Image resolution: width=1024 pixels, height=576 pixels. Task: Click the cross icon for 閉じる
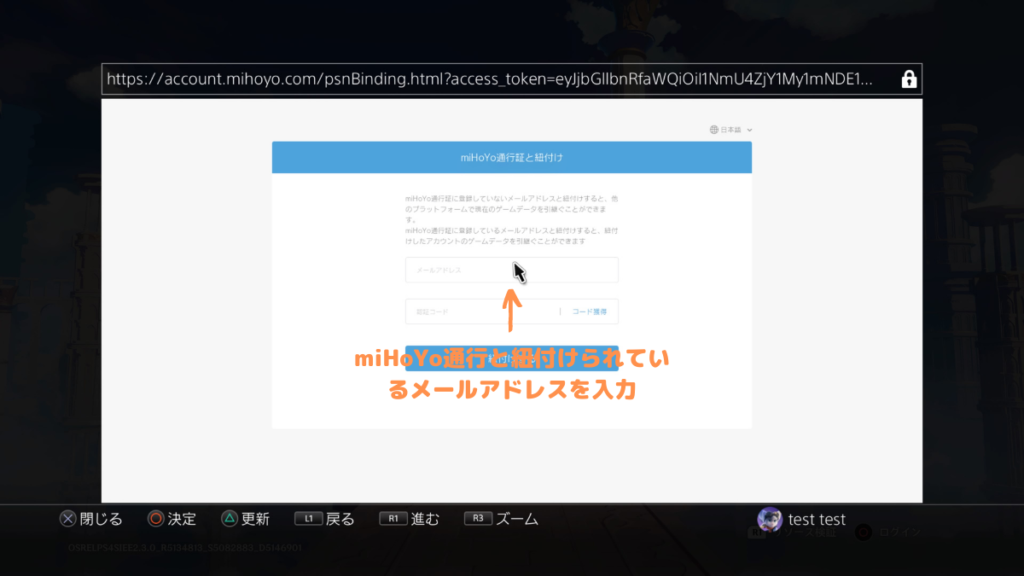tap(68, 519)
